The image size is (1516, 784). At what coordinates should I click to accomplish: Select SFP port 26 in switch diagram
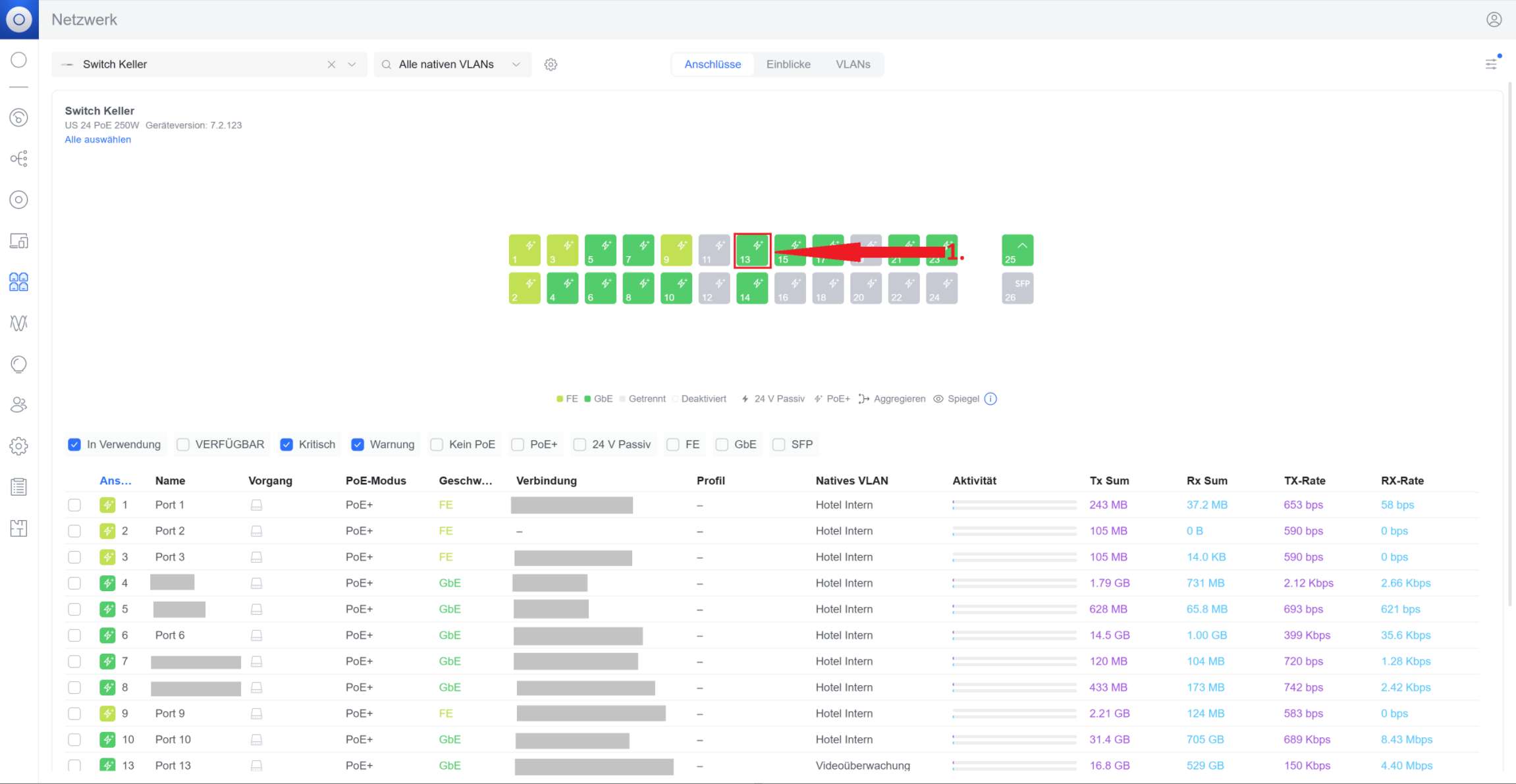pos(1017,288)
